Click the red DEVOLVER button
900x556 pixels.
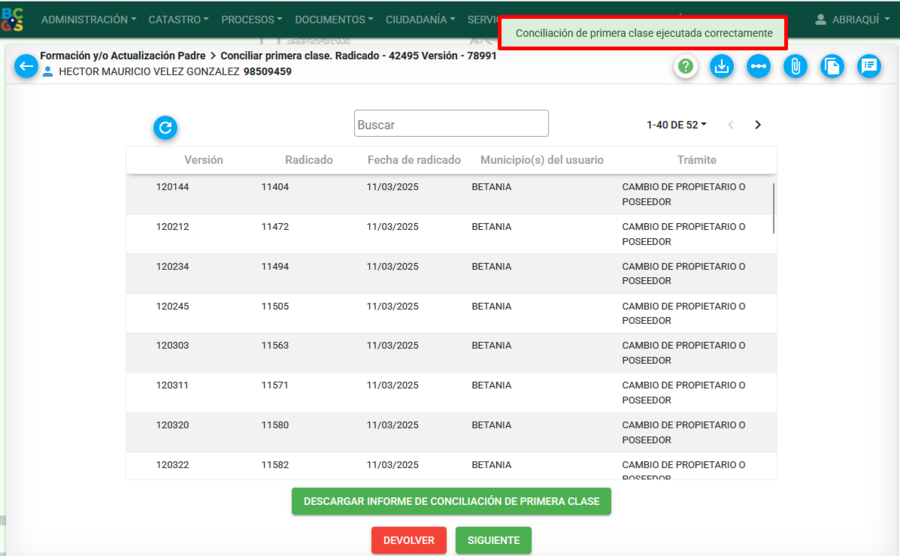pyautogui.click(x=409, y=541)
